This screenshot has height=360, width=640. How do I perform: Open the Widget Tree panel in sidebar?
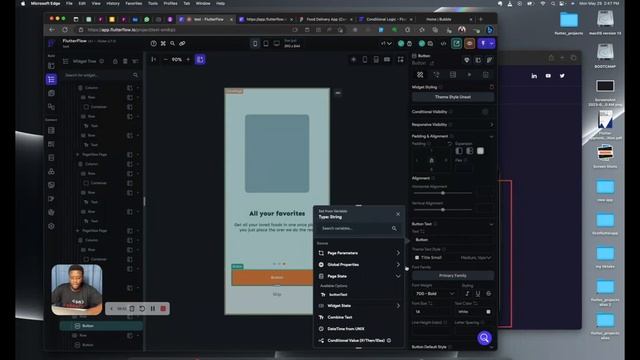(51, 79)
